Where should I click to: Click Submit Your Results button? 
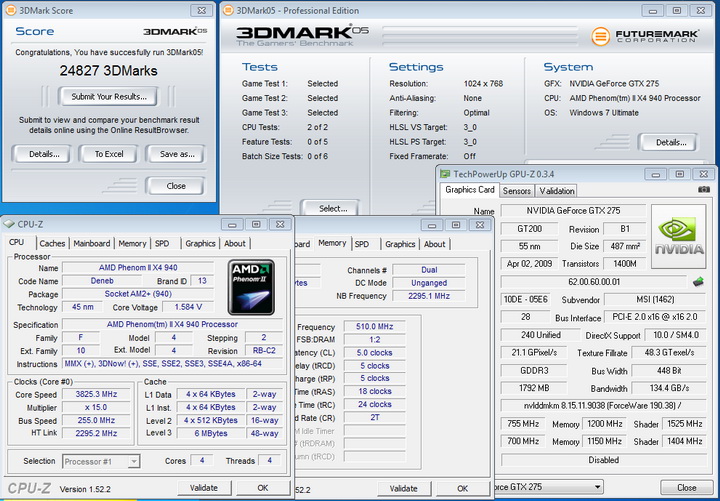108,96
